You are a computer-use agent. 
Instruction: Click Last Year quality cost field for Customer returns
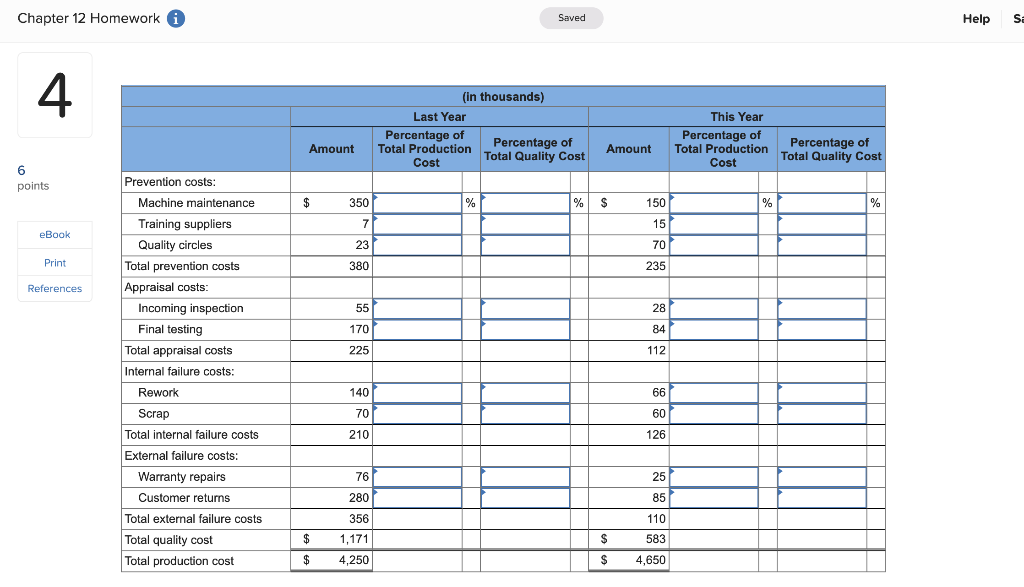[x=525, y=498]
